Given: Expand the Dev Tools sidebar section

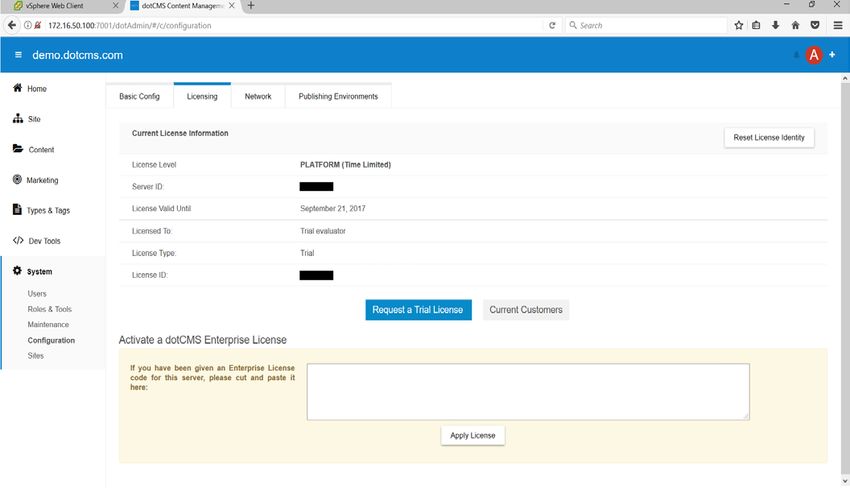Looking at the screenshot, I should pos(44,241).
